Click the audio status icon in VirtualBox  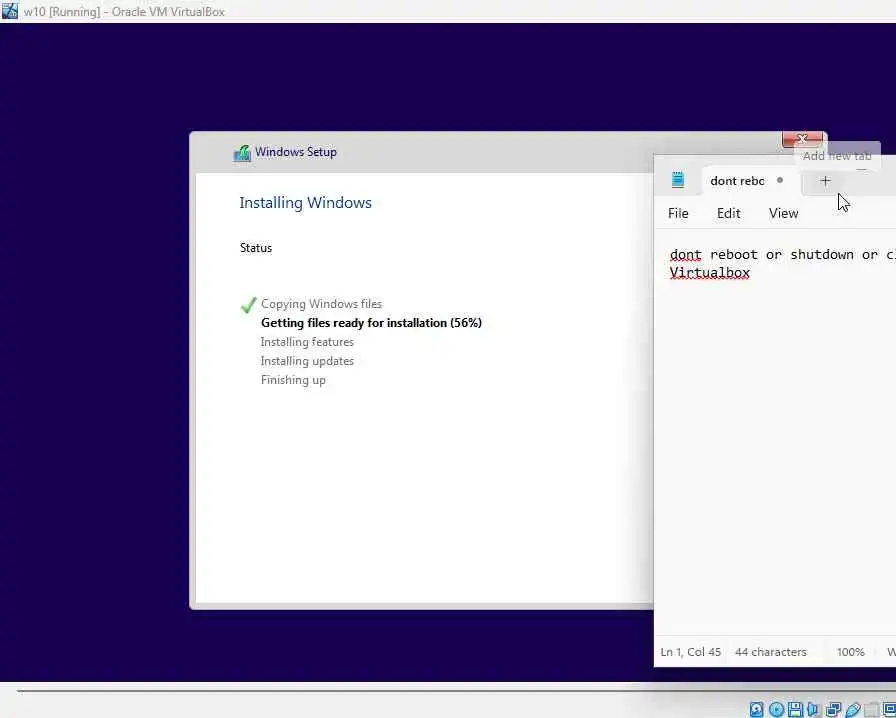pos(813,709)
